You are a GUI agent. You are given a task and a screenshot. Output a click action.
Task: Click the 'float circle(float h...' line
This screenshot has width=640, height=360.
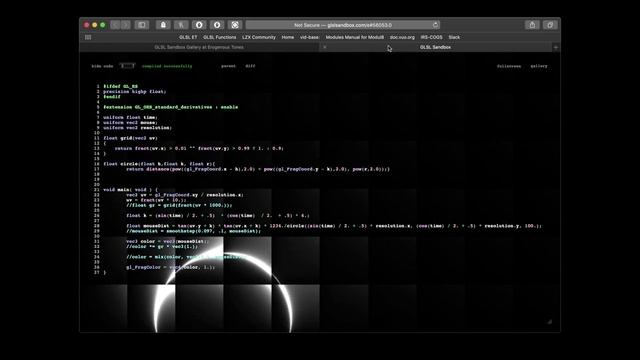tap(159, 164)
